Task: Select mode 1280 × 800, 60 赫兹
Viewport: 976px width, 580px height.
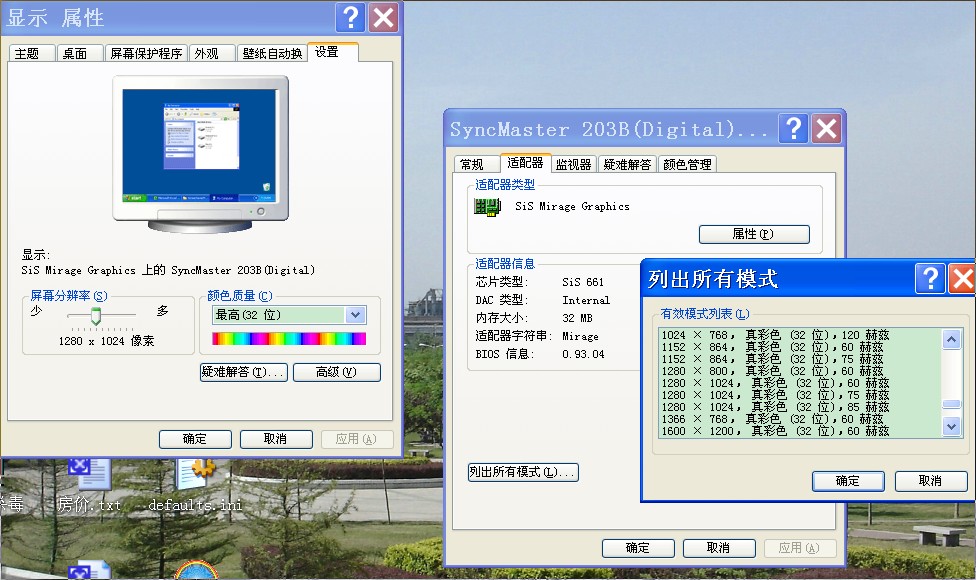Action: (x=800, y=371)
